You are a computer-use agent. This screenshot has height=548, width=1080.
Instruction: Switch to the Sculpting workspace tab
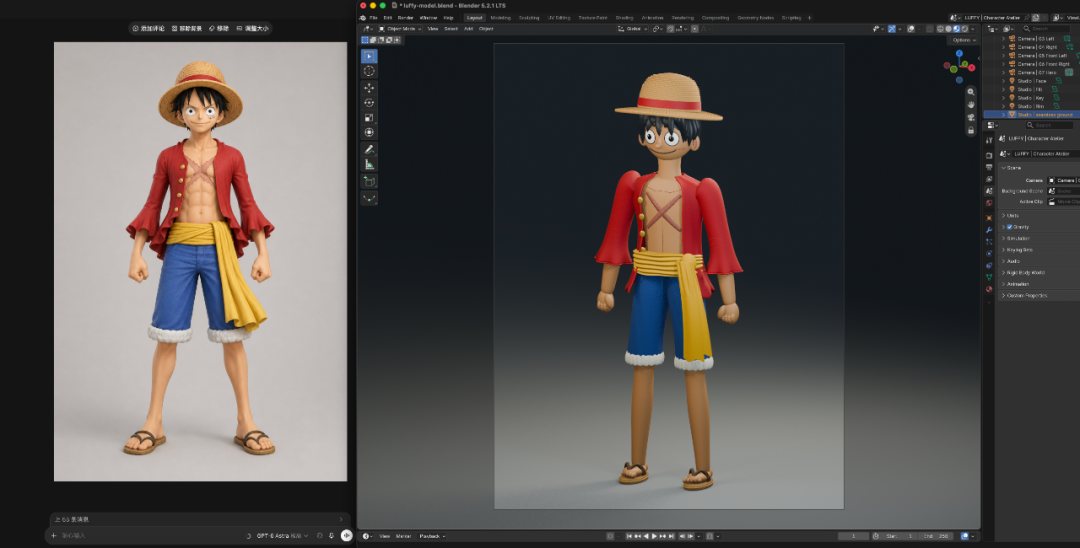pyautogui.click(x=529, y=17)
